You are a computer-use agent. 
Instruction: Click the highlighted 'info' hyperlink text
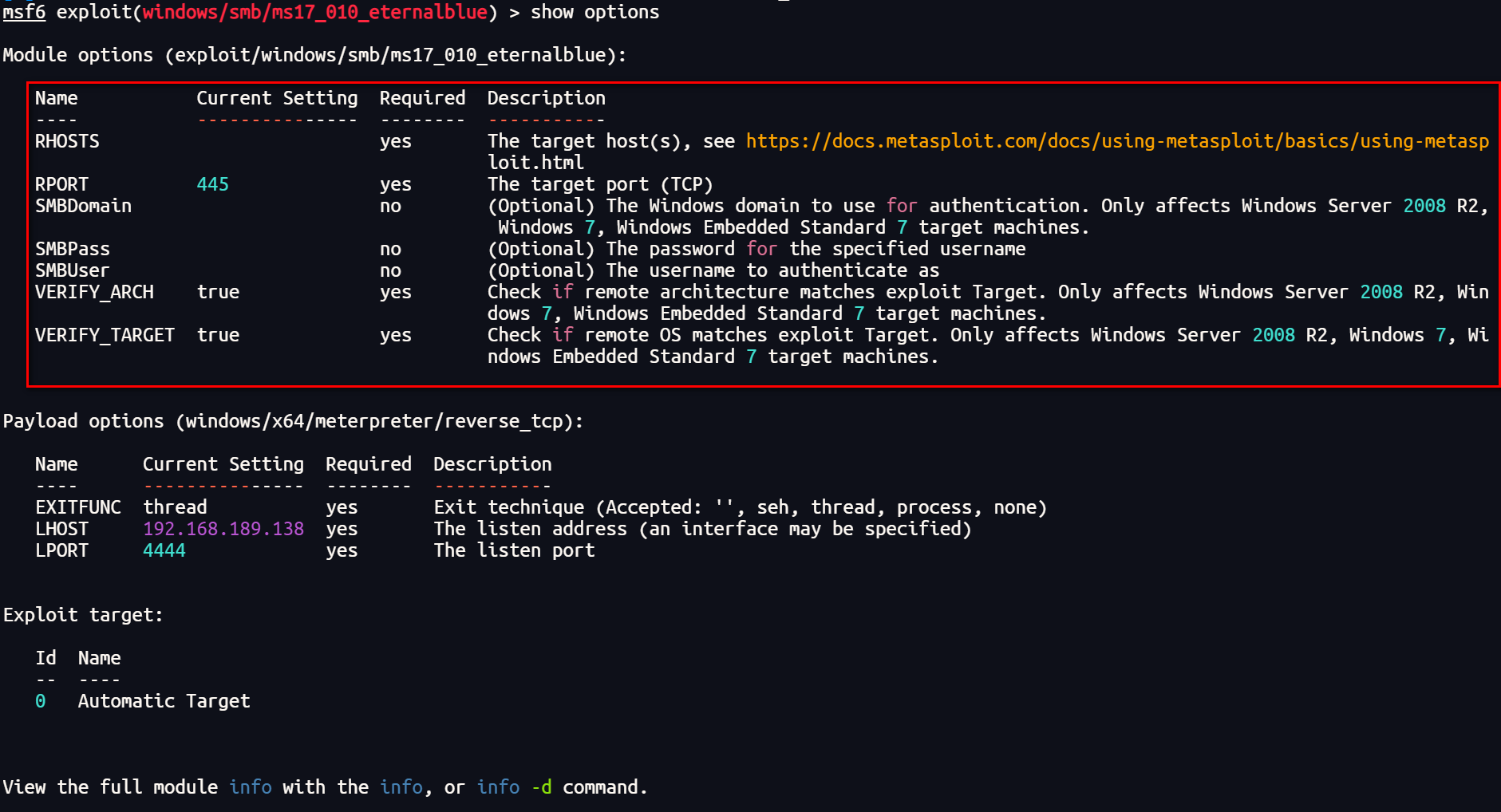click(251, 787)
